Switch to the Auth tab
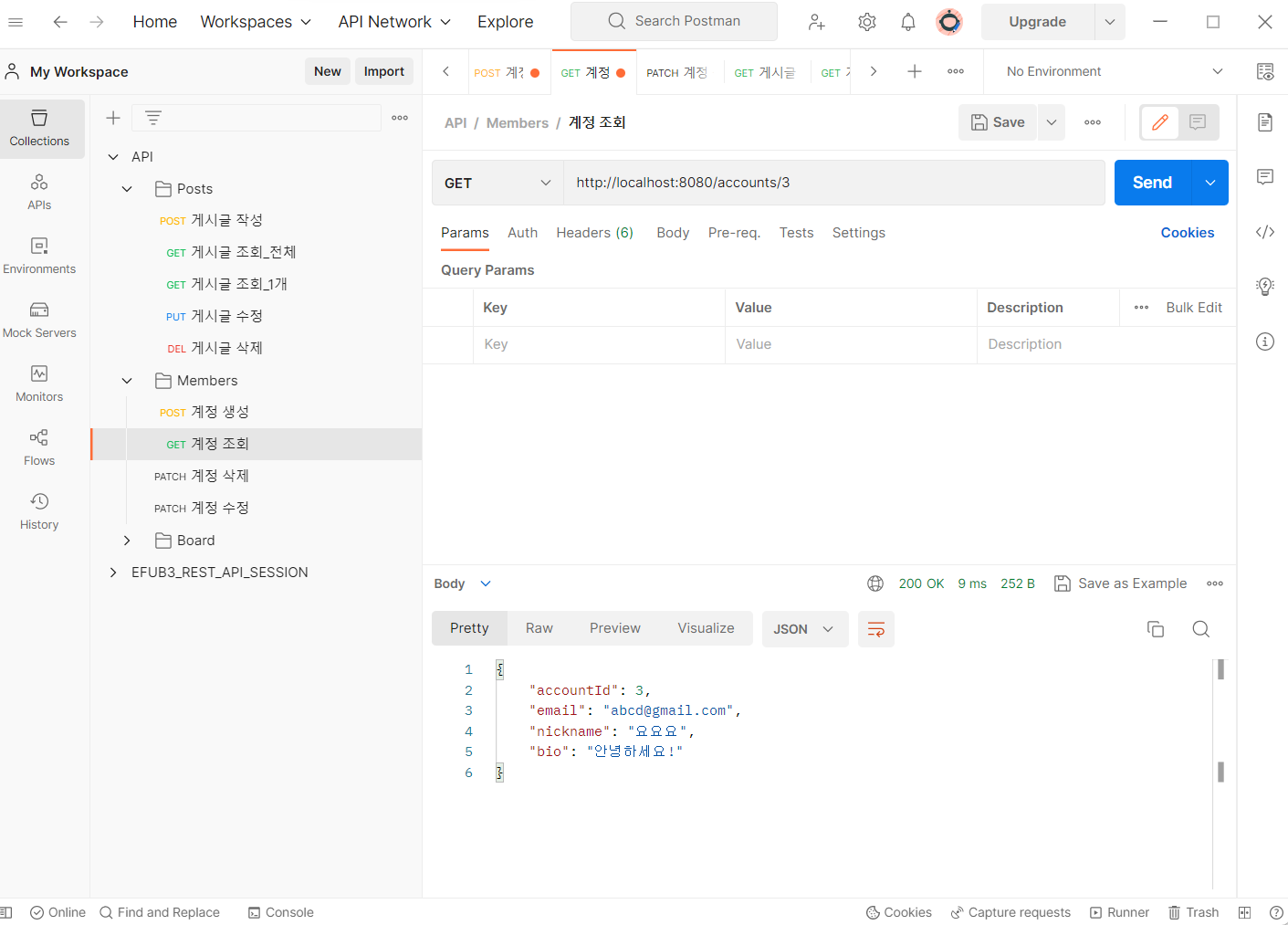This screenshot has width=1288, height=925. 522,233
